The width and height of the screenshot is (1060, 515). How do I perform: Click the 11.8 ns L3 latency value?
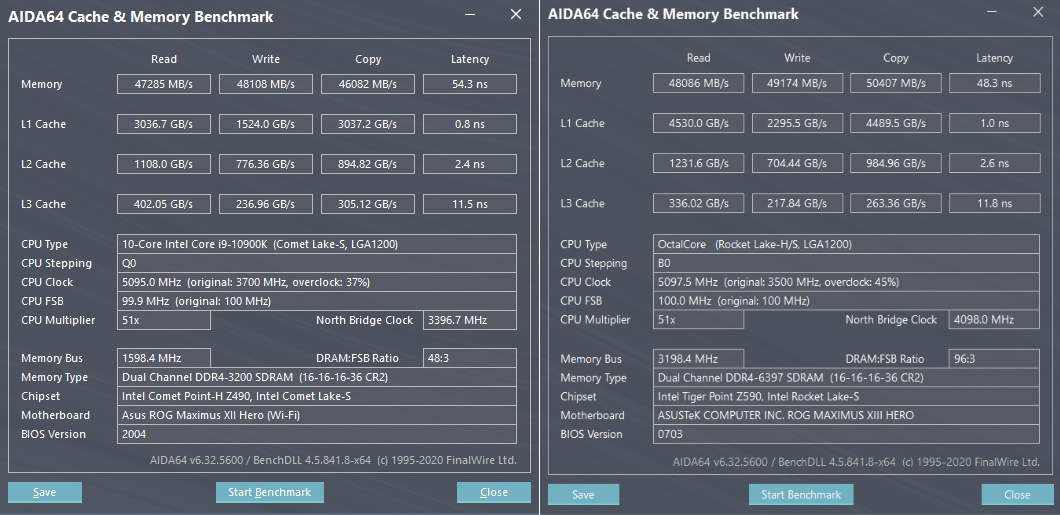pyautogui.click(x=994, y=203)
